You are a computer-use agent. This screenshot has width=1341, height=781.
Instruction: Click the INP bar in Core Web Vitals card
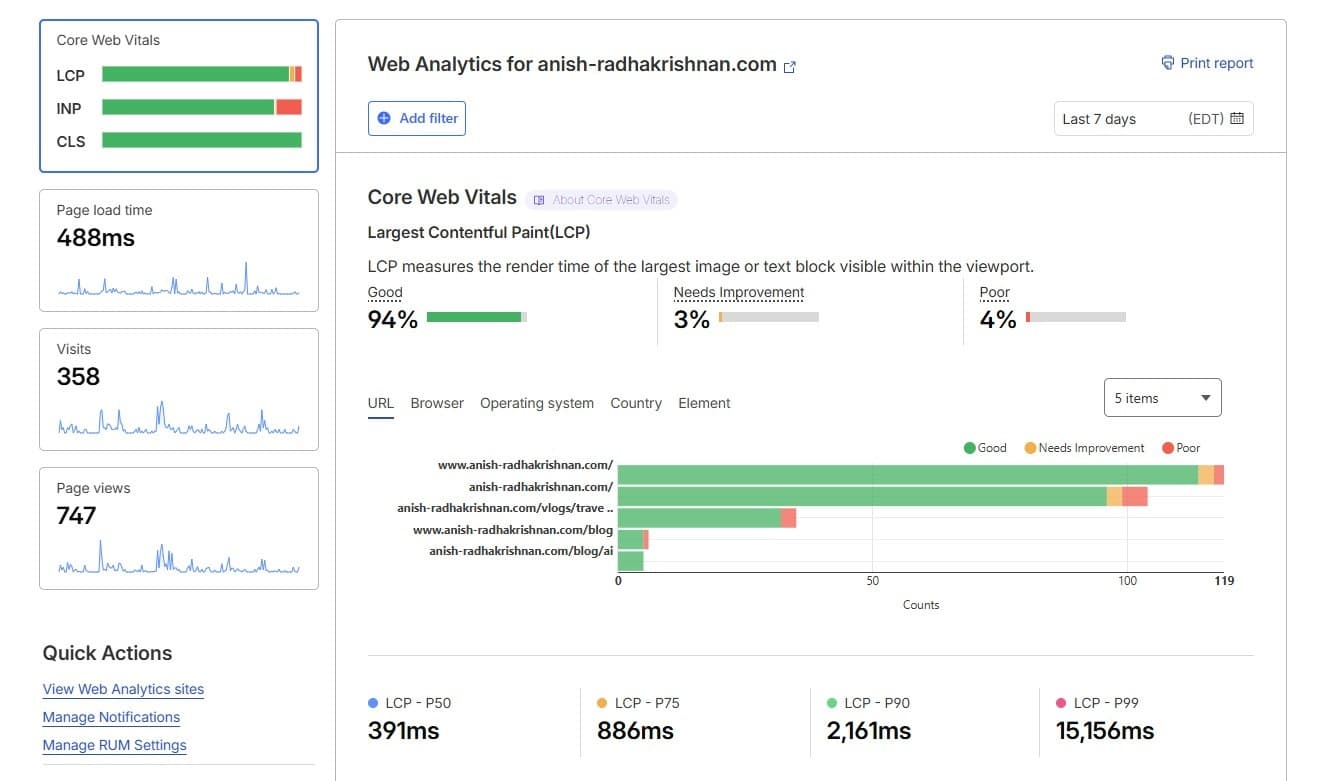click(202, 107)
